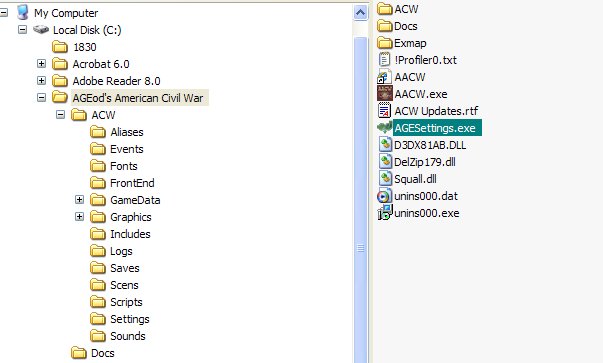
Task: Click the Events folder icon
Action: click(x=98, y=149)
